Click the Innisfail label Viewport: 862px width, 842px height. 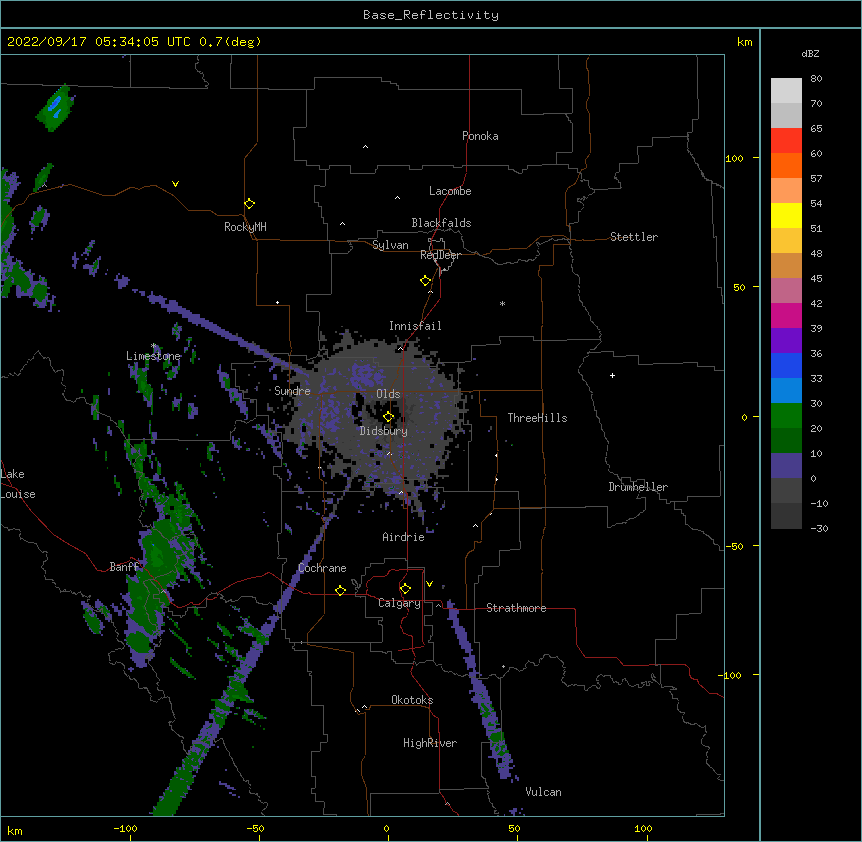[415, 326]
